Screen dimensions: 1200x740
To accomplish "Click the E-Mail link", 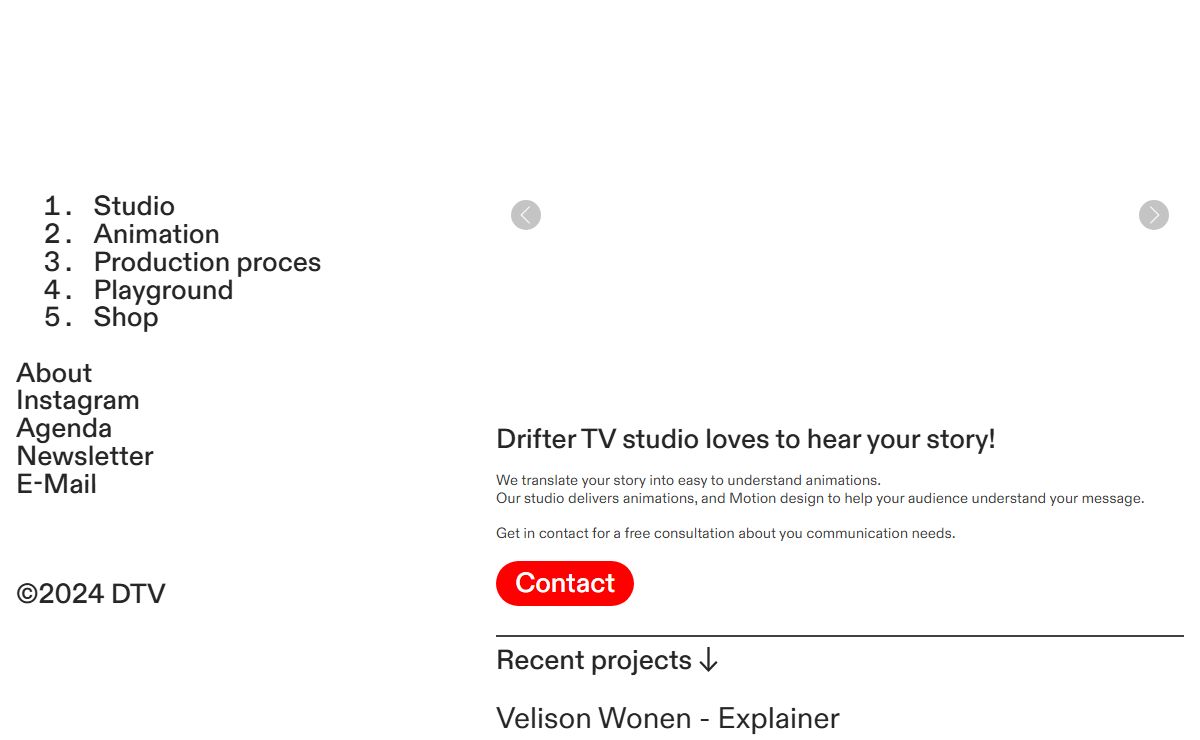I will point(57,484).
